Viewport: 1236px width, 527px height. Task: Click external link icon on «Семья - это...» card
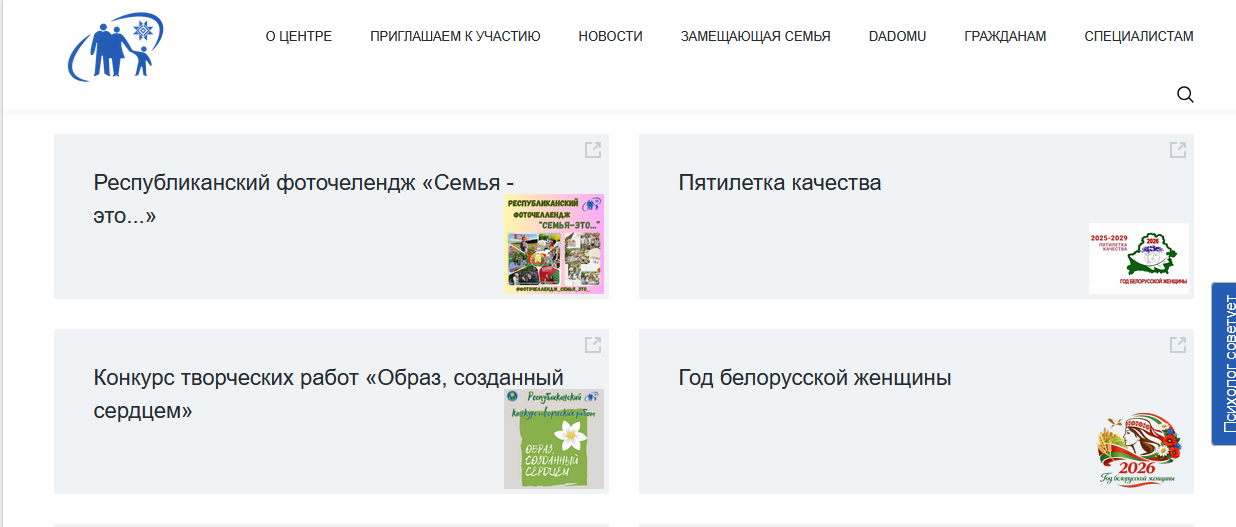(592, 150)
